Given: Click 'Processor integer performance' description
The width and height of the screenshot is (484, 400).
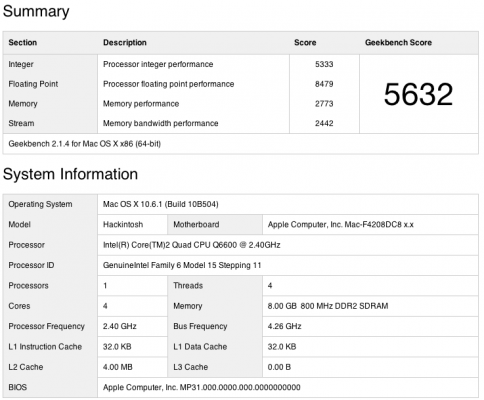Looking at the screenshot, I should pos(158,64).
